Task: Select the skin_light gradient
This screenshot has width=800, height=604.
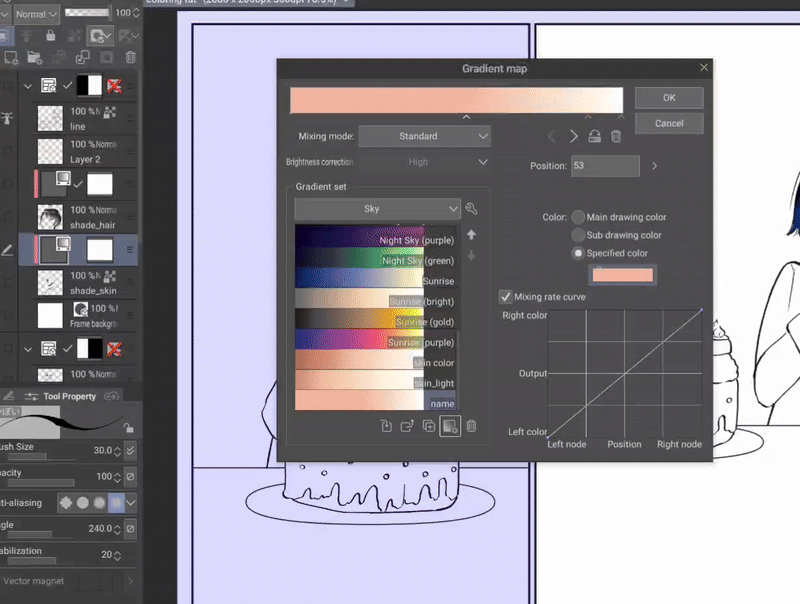Action: (375, 380)
